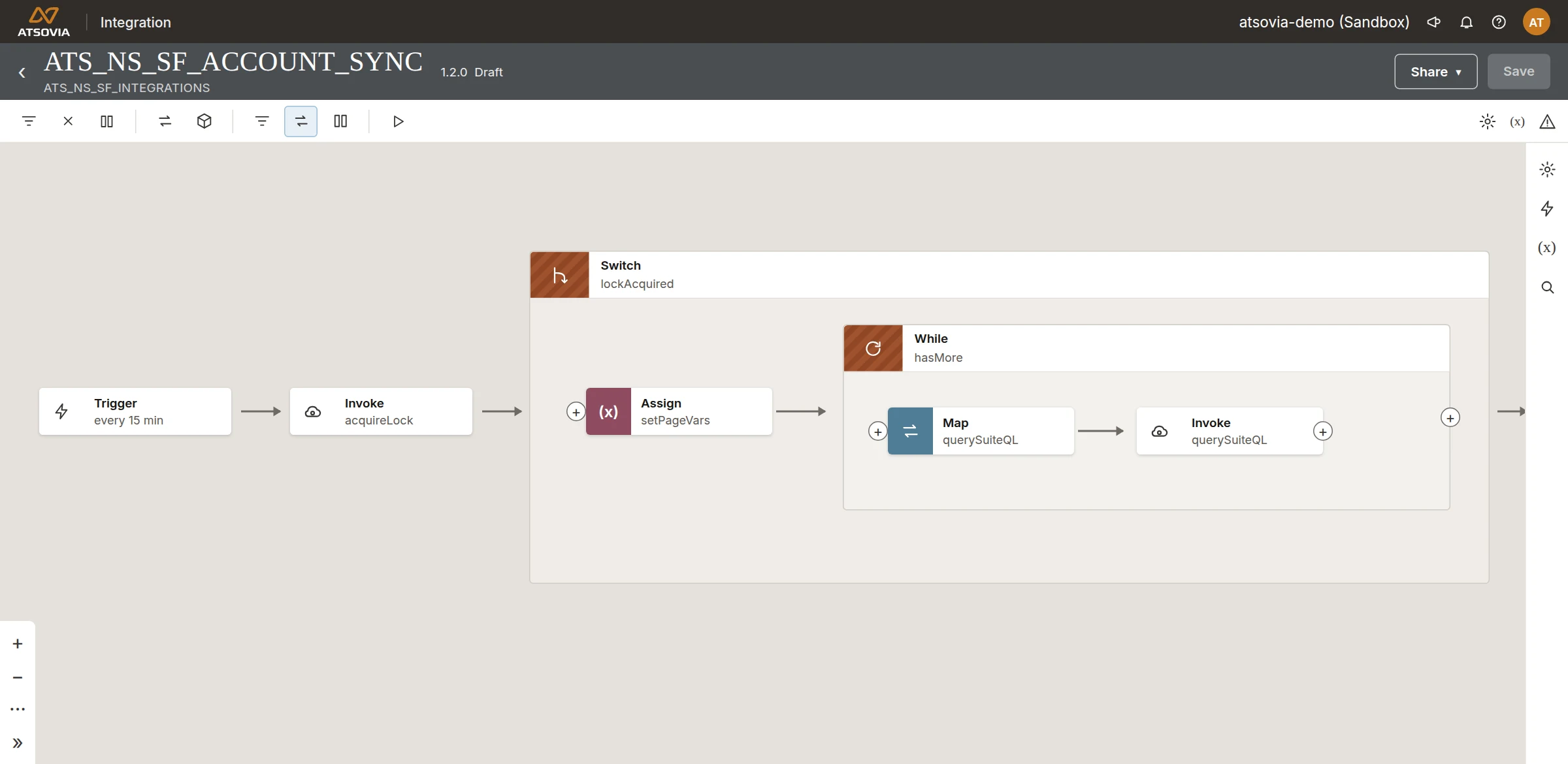Viewport: 1568px width, 764px height.
Task: Select the While hasMore header
Action: point(1147,348)
